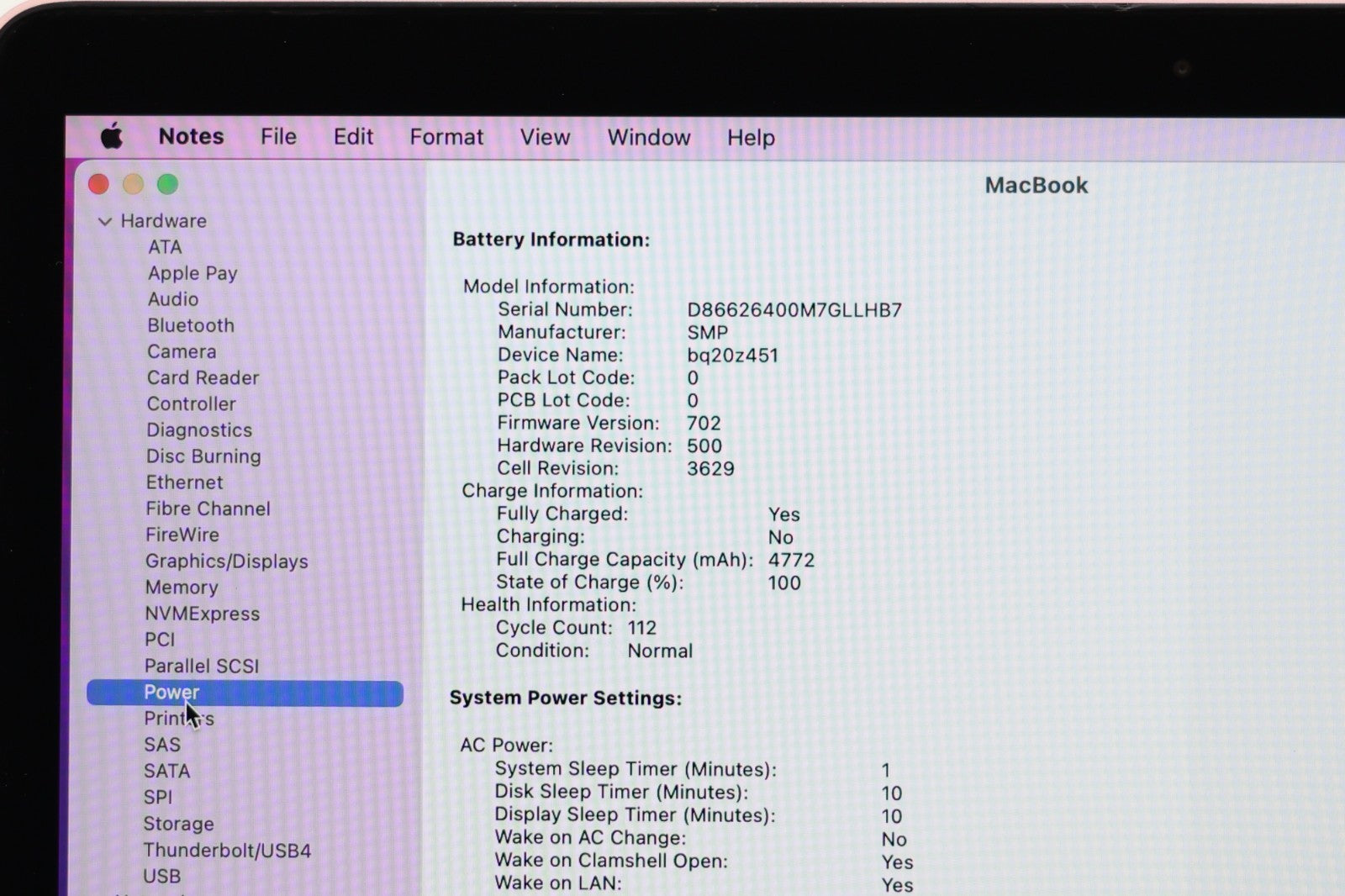
Task: Select the Power sidebar item
Action: pyautogui.click(x=171, y=693)
